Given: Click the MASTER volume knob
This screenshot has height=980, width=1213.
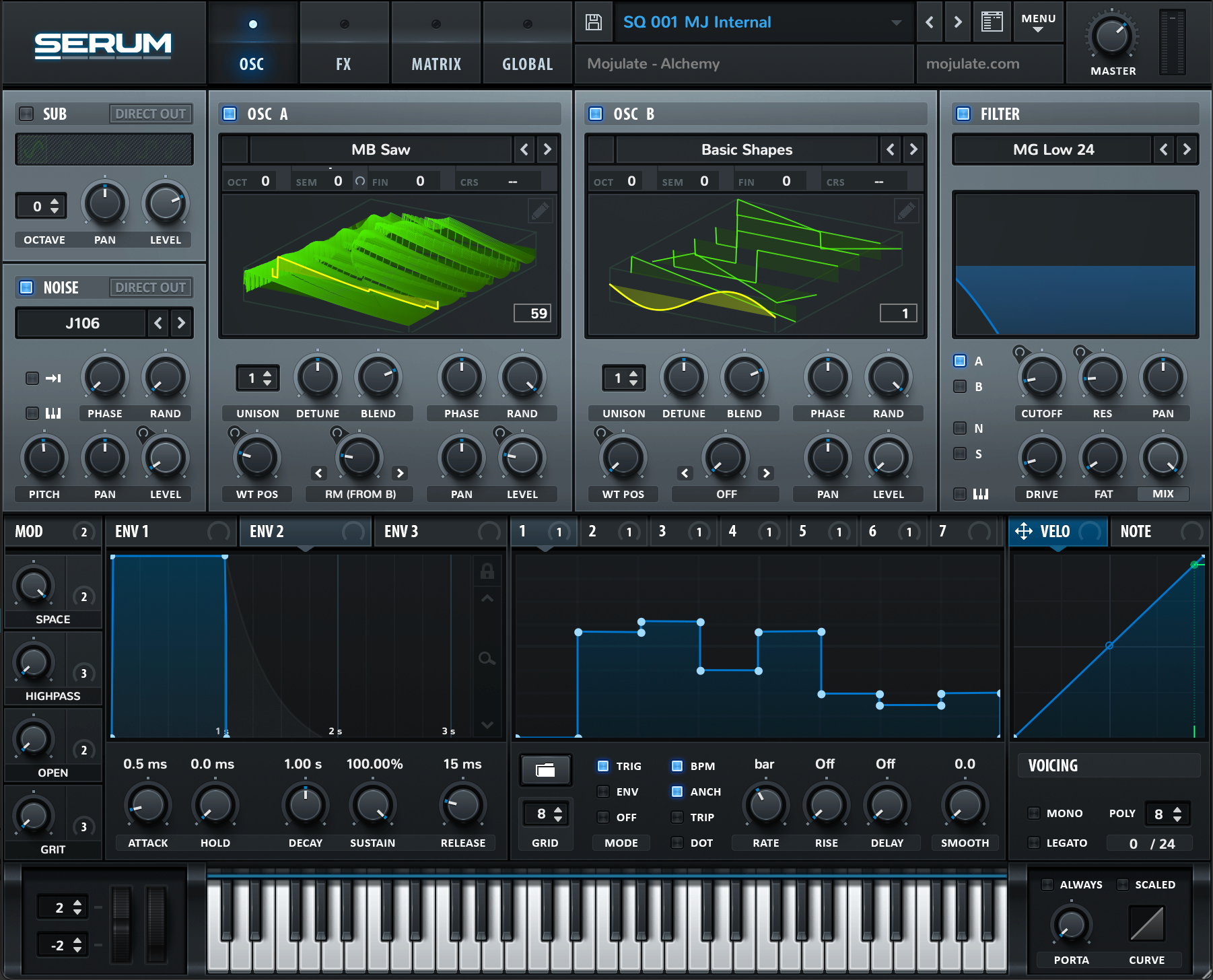Looking at the screenshot, I should [1112, 37].
